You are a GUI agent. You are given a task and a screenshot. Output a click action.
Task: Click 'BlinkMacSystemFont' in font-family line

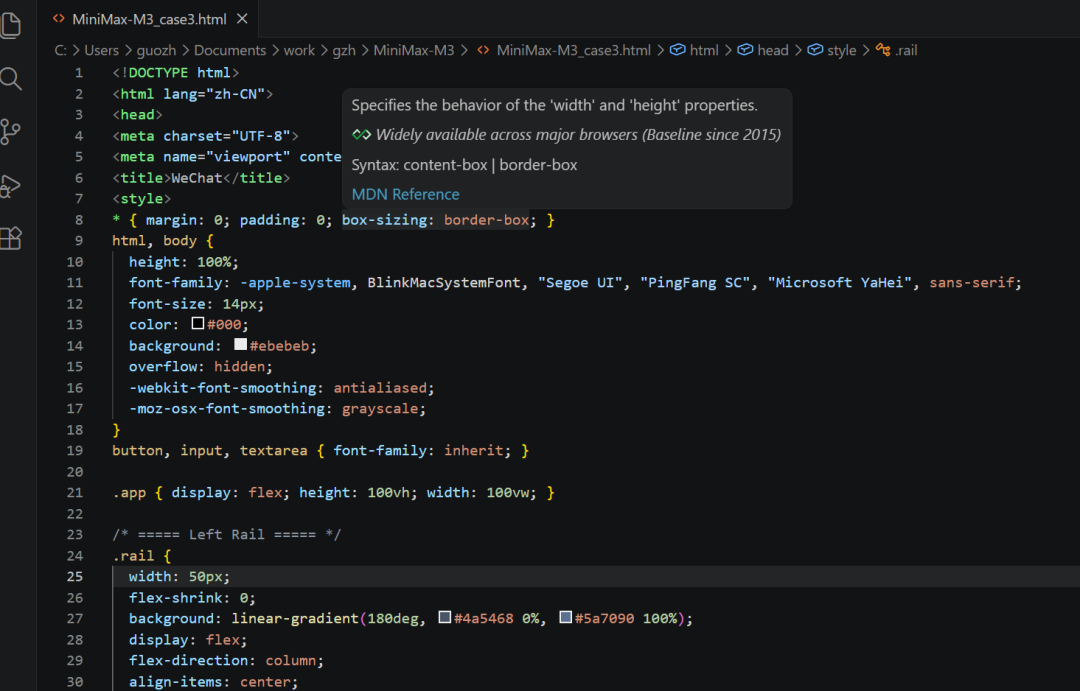tap(444, 282)
